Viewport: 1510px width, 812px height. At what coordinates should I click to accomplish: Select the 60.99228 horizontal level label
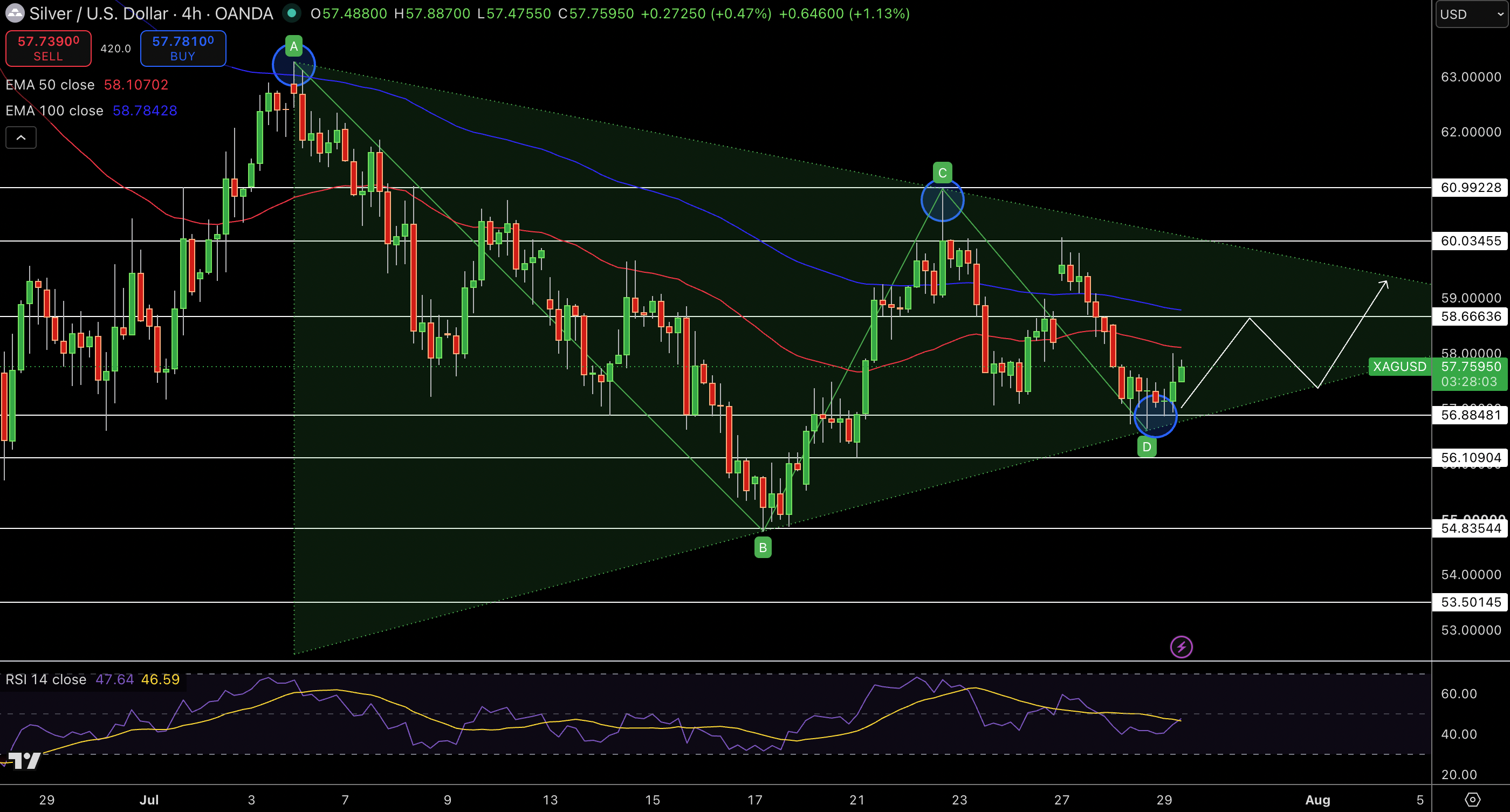click(x=1470, y=188)
